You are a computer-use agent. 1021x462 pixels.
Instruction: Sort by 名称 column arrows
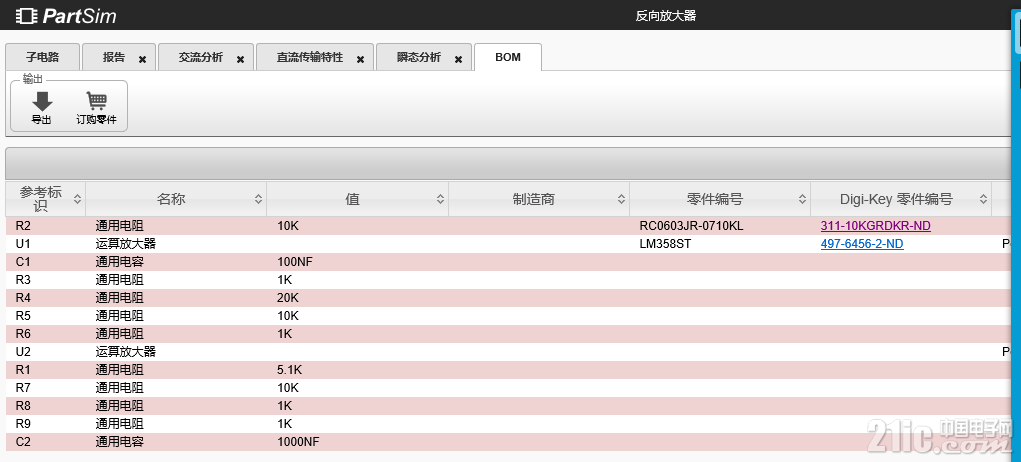[x=259, y=199]
